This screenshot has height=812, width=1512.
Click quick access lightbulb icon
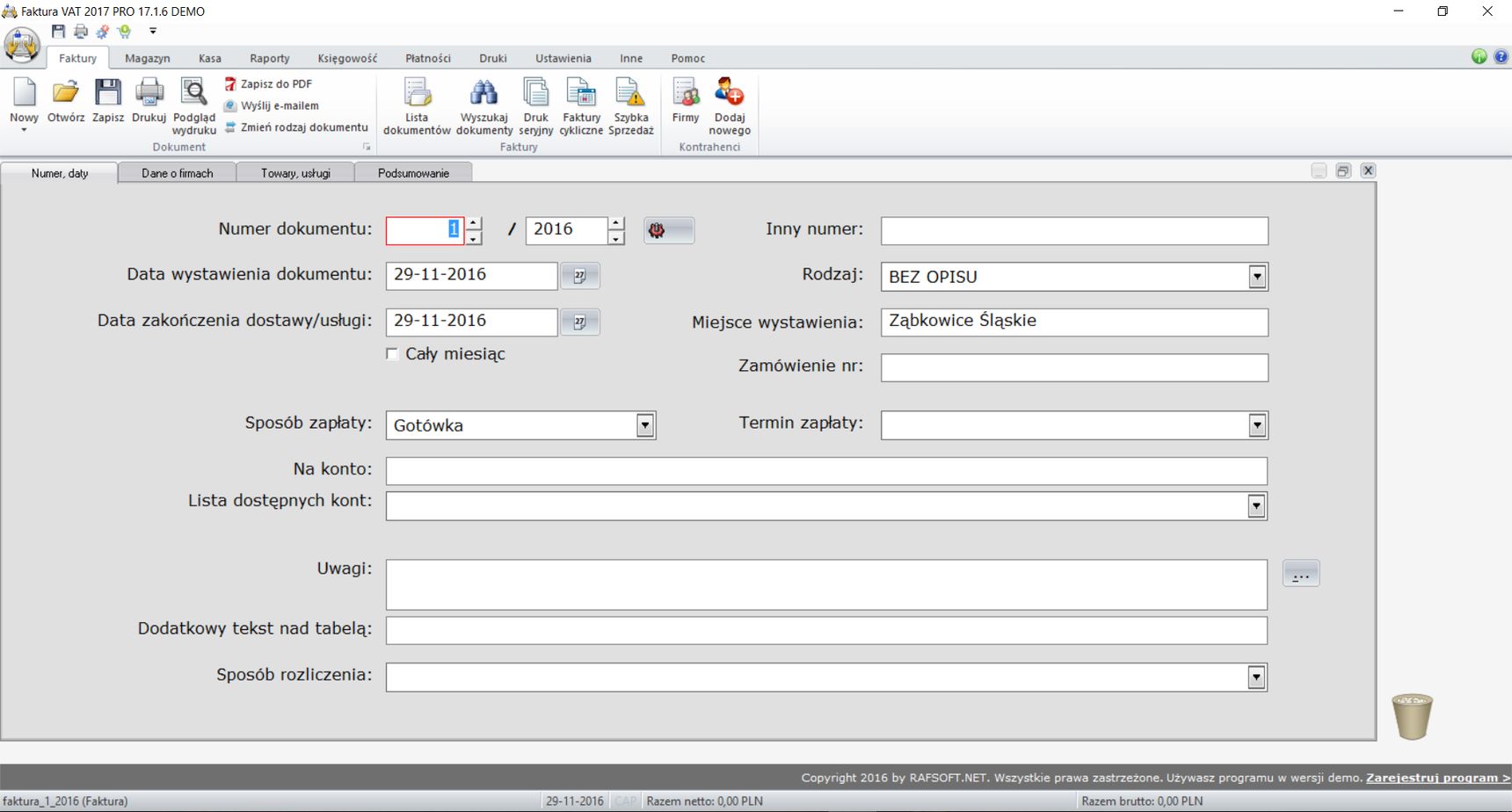(125, 32)
